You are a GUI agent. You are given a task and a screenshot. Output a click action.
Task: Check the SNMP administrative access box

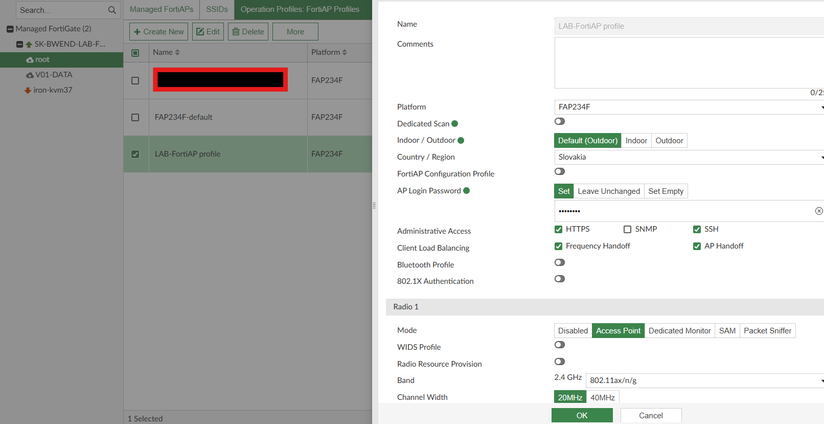tap(627, 229)
